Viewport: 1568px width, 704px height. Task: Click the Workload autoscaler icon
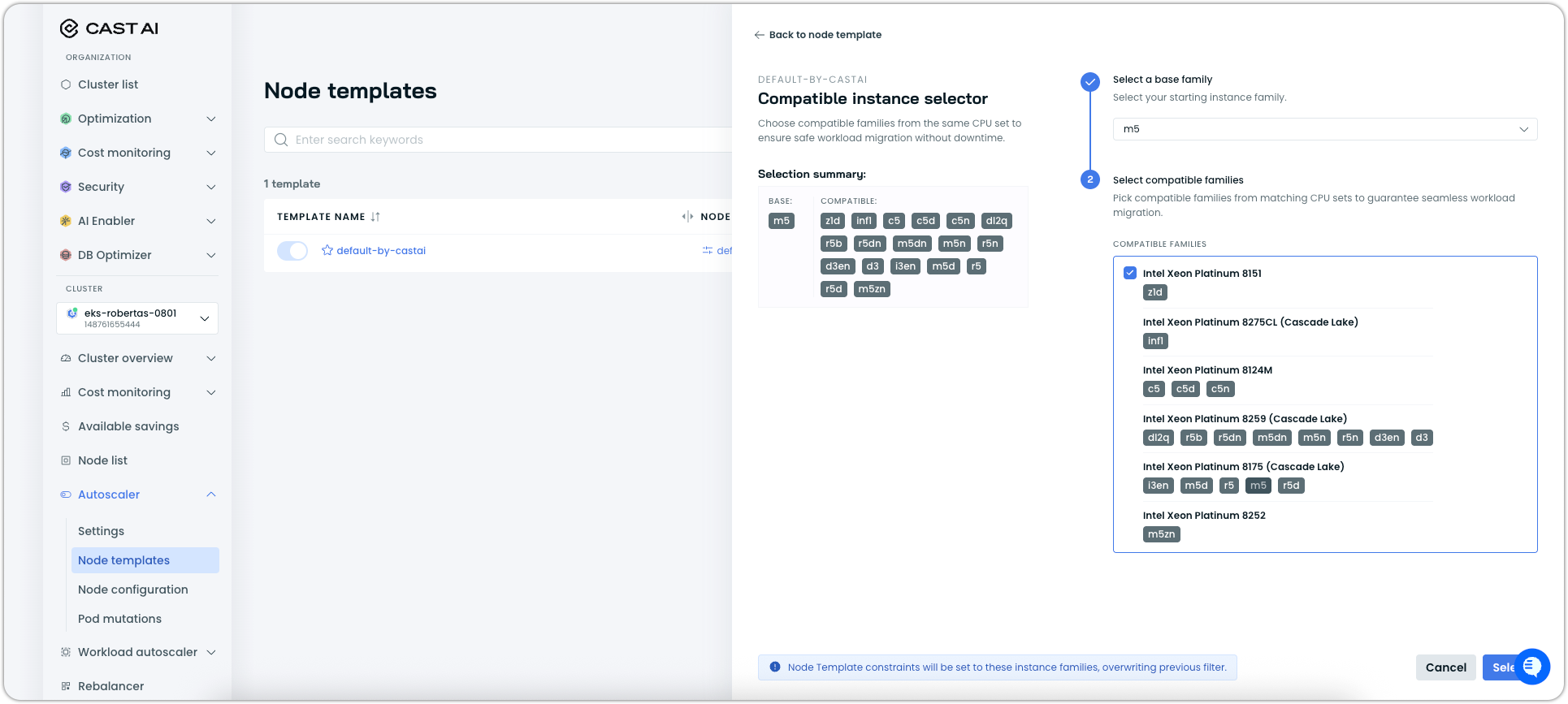click(x=66, y=652)
